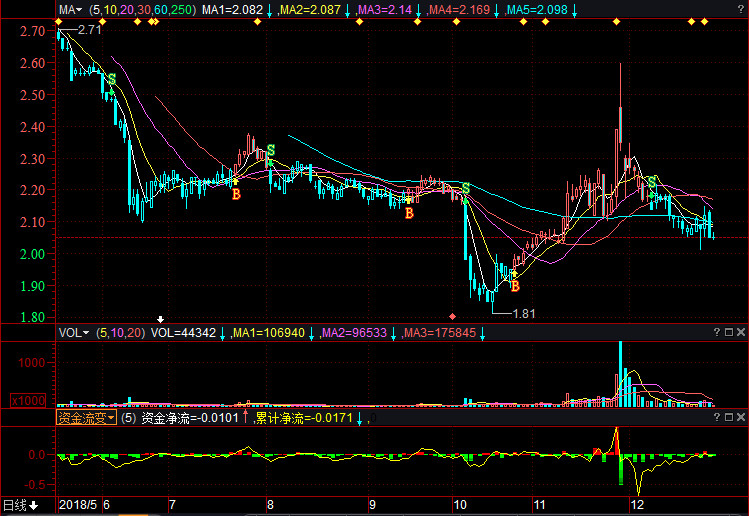Click the MA parameters (5,10,20,30,60,250)
749x516 pixels.
[142, 10]
